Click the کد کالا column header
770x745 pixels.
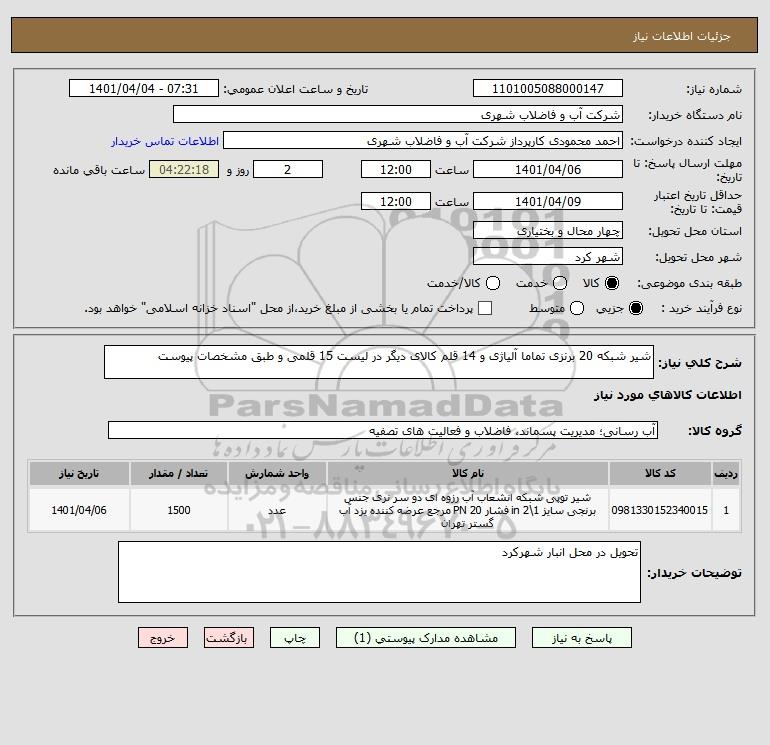[x=660, y=473]
